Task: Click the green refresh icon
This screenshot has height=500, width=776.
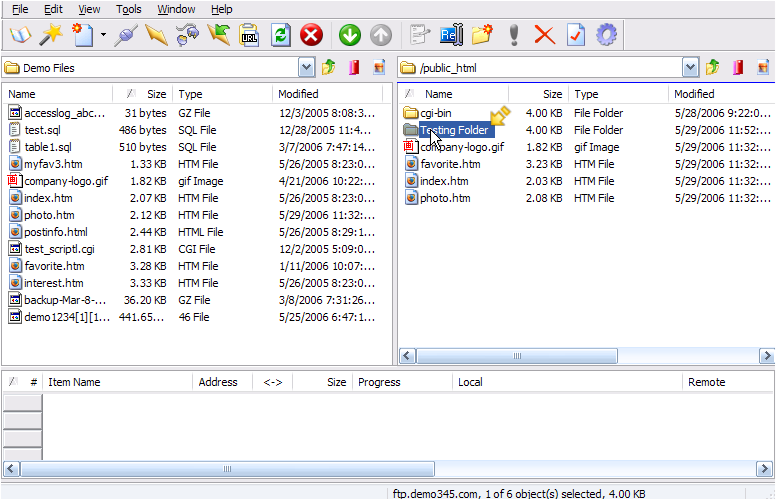Action: click(281, 36)
